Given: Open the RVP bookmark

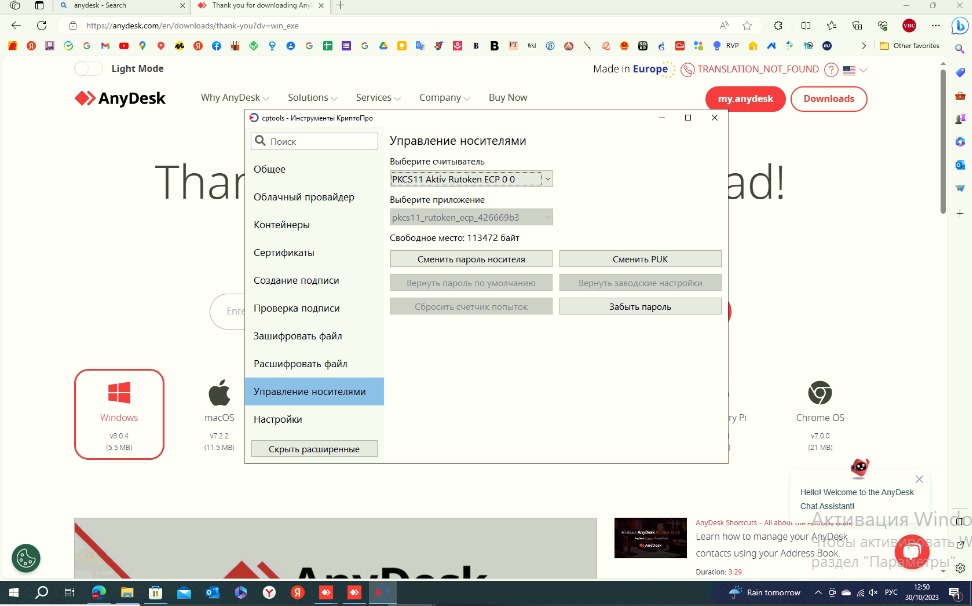Looking at the screenshot, I should pyautogui.click(x=727, y=46).
